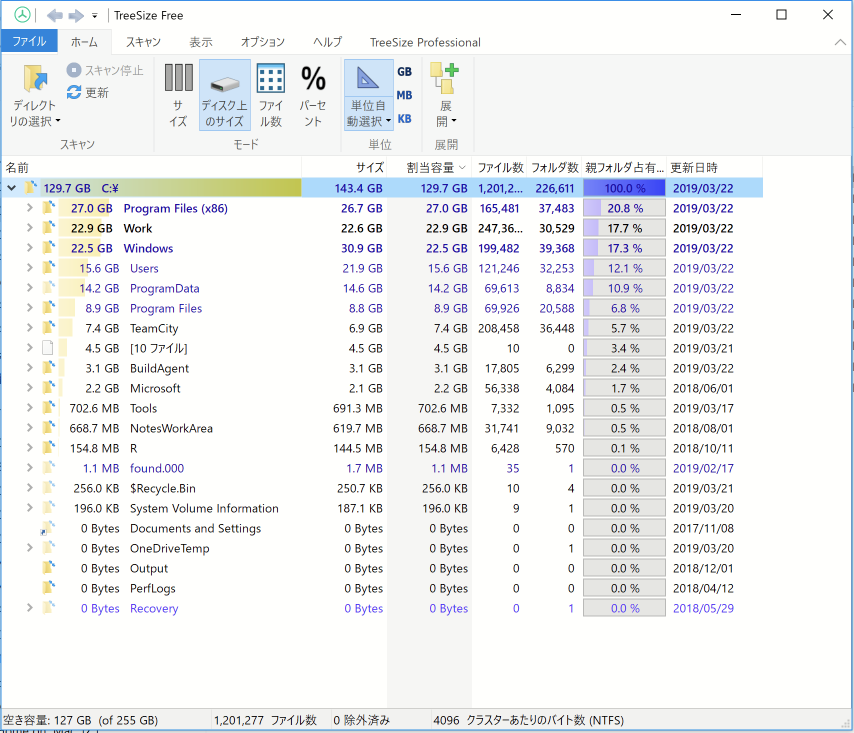Click the TeamCity folder icon
The width and height of the screenshot is (854, 733).
click(x=49, y=328)
